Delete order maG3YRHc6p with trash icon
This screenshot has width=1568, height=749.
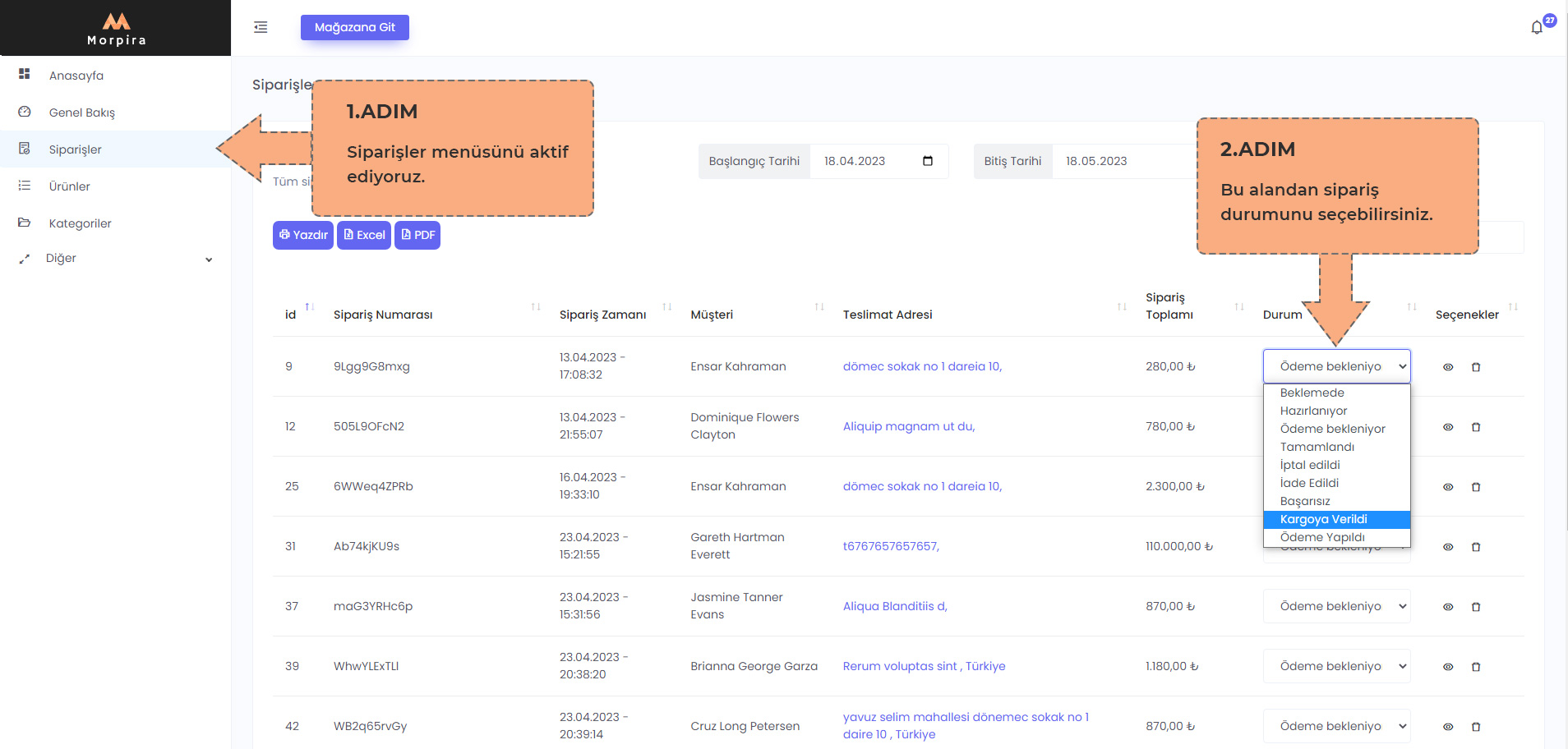1476,607
